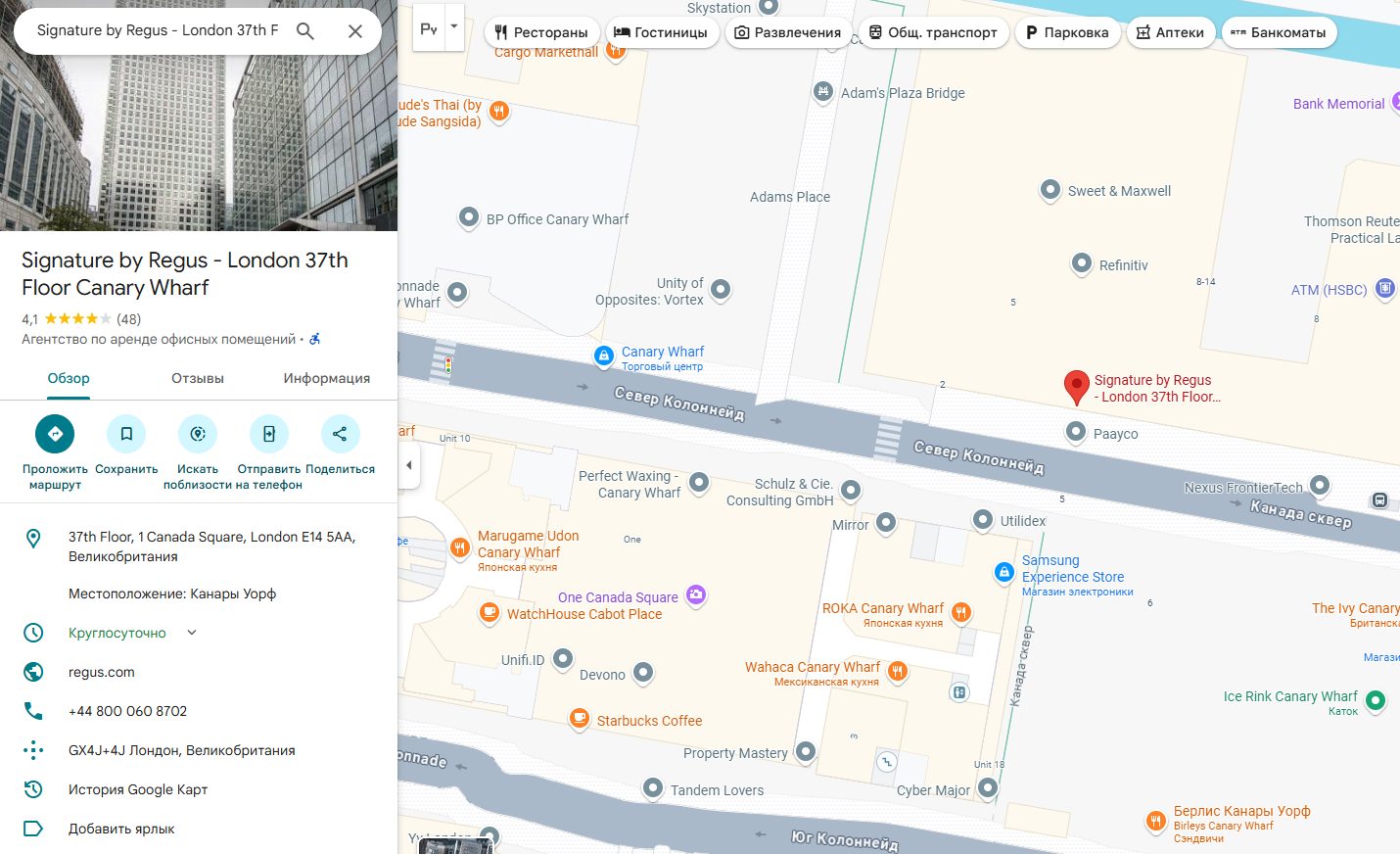
Task: Switch to the Информация tab
Action: [327, 378]
